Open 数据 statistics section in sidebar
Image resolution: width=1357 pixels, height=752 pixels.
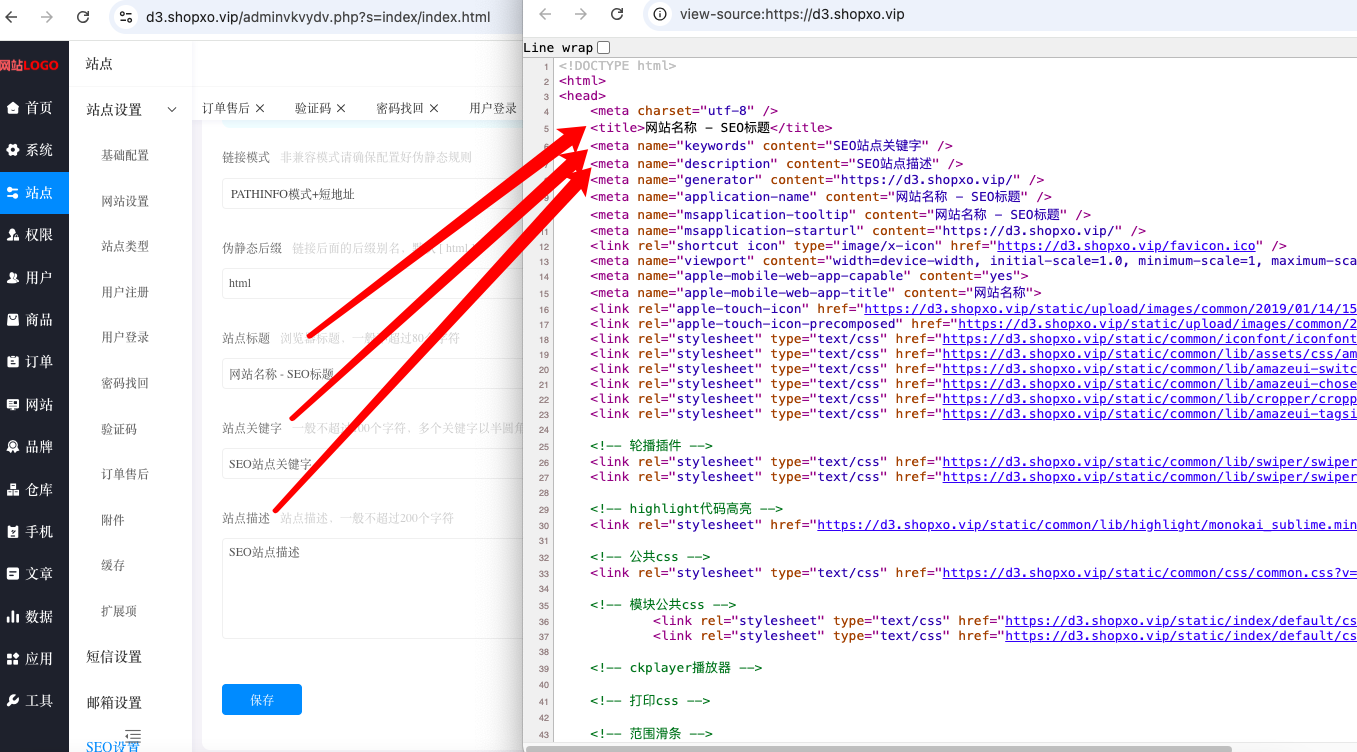(x=34, y=617)
